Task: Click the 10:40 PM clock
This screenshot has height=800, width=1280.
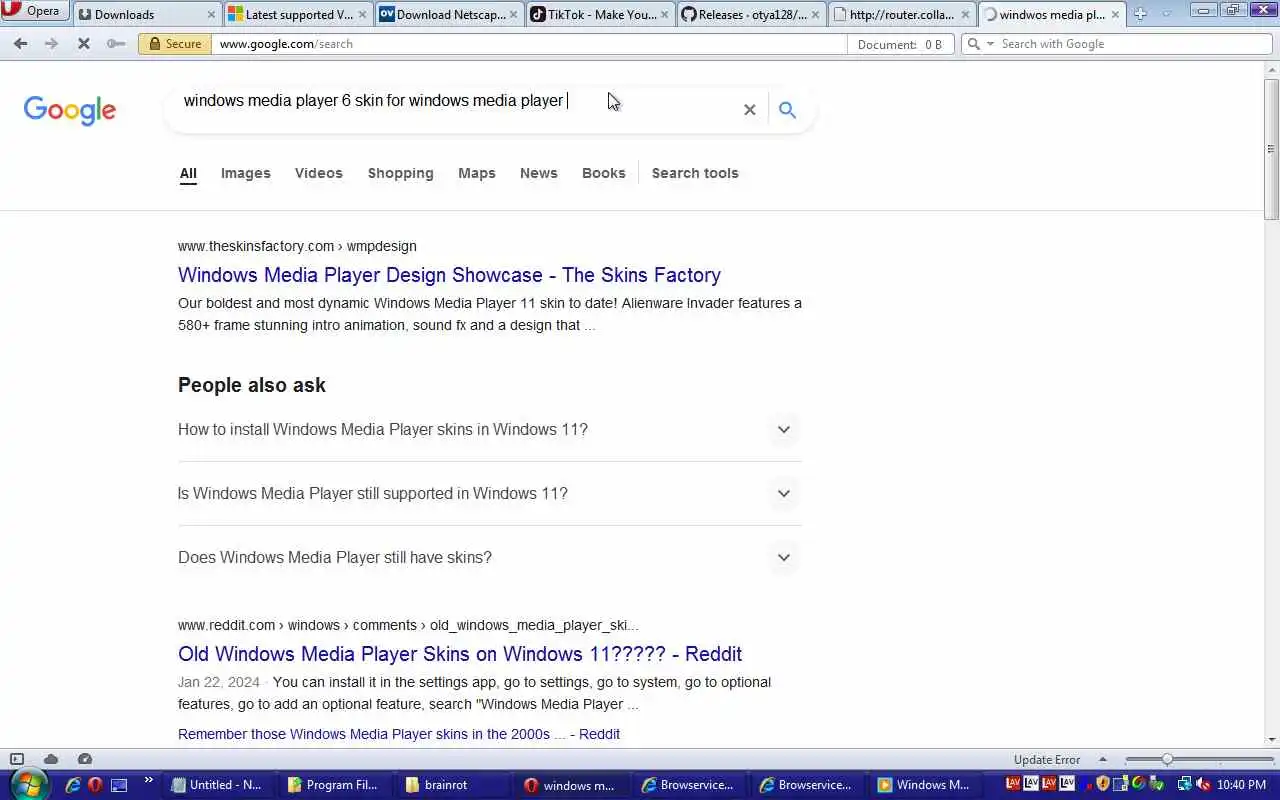Action: point(1242,785)
